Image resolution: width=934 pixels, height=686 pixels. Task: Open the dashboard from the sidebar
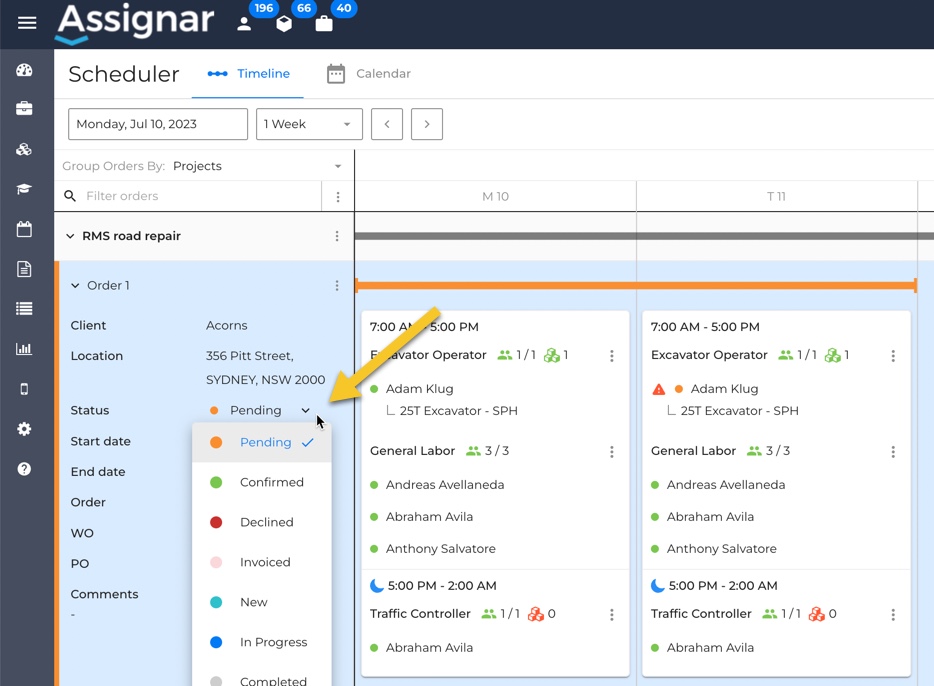(24, 70)
